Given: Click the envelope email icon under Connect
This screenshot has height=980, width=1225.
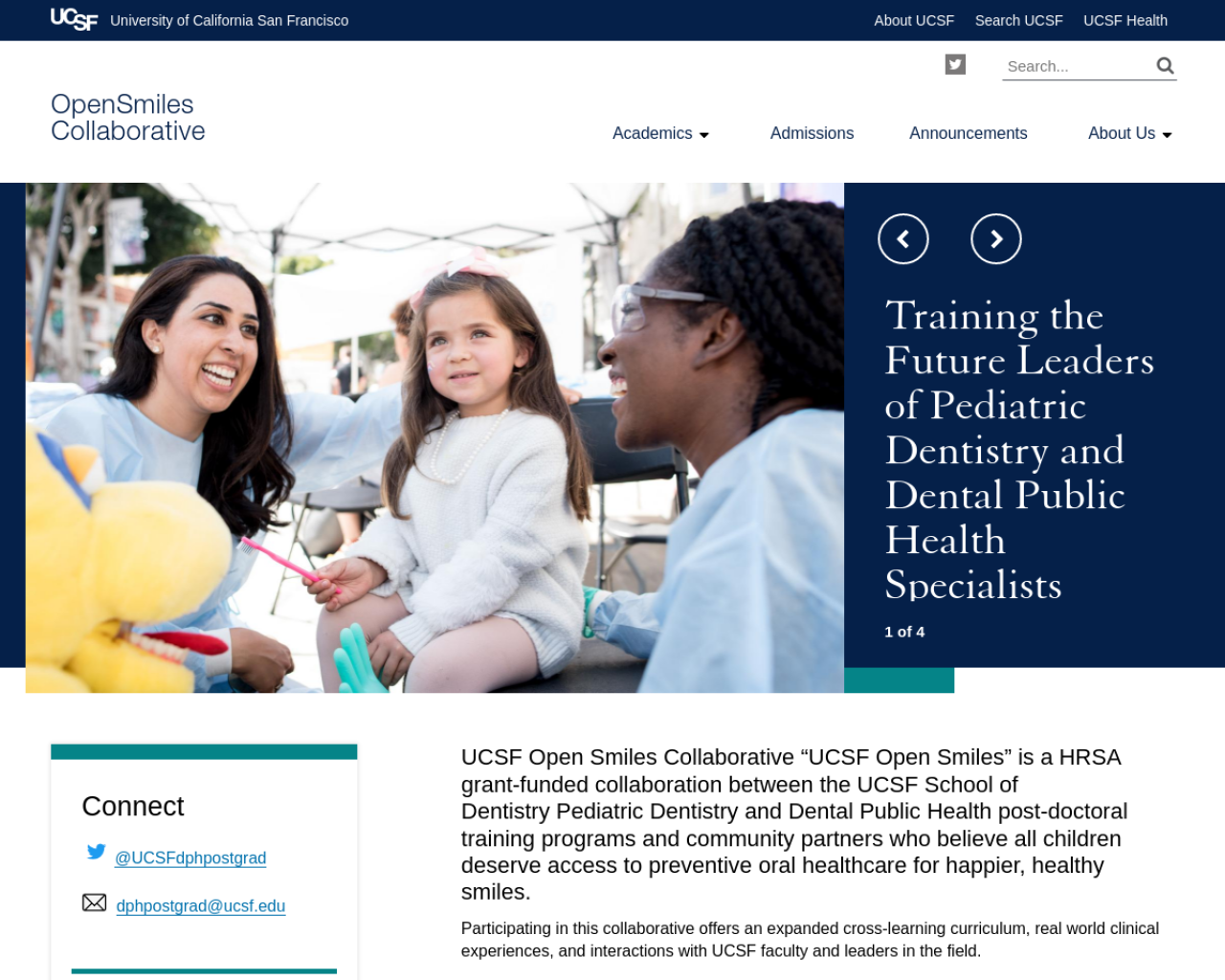Looking at the screenshot, I should (x=95, y=902).
